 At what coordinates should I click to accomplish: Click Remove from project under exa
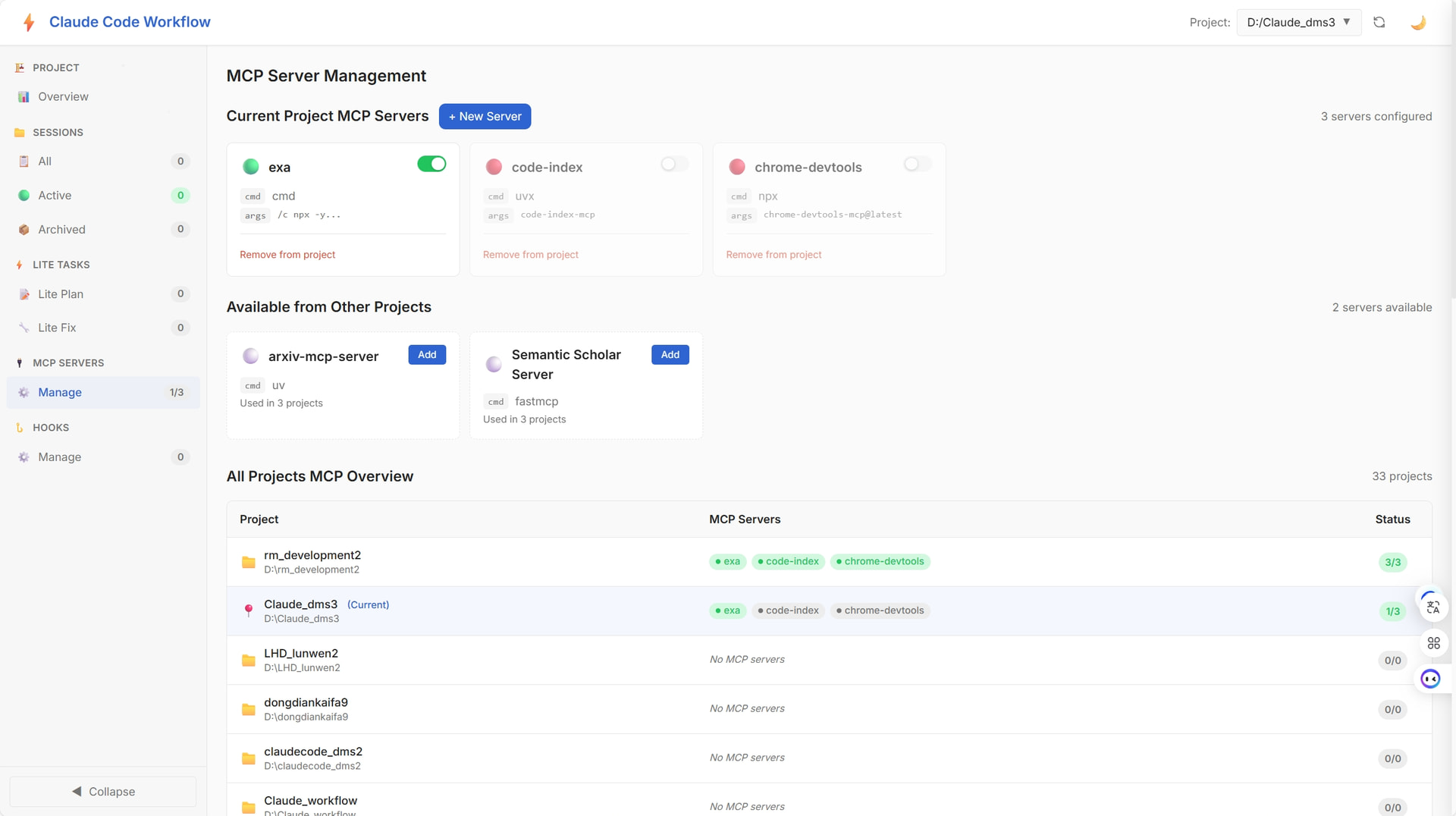click(287, 255)
